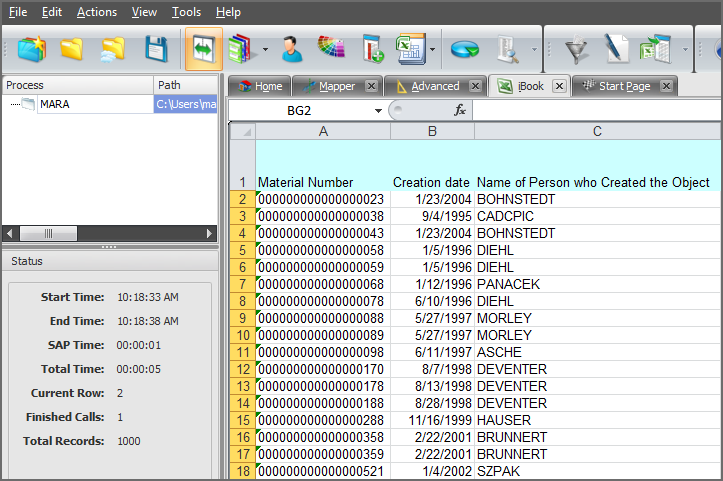Expand the dropdown arrow beside Excel icon
This screenshot has height=481, width=723.
click(432, 49)
